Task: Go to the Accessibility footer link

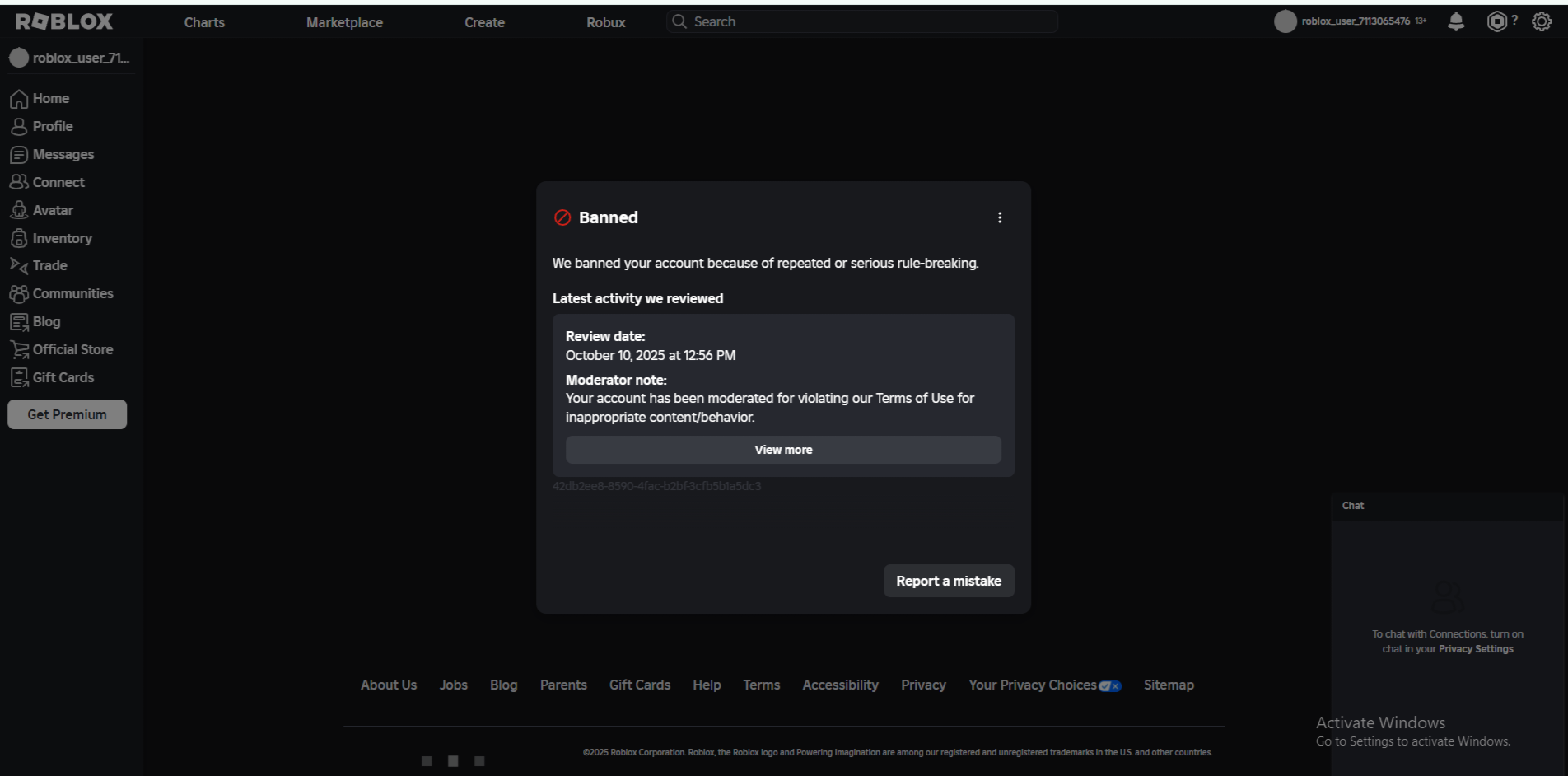Action: click(841, 685)
